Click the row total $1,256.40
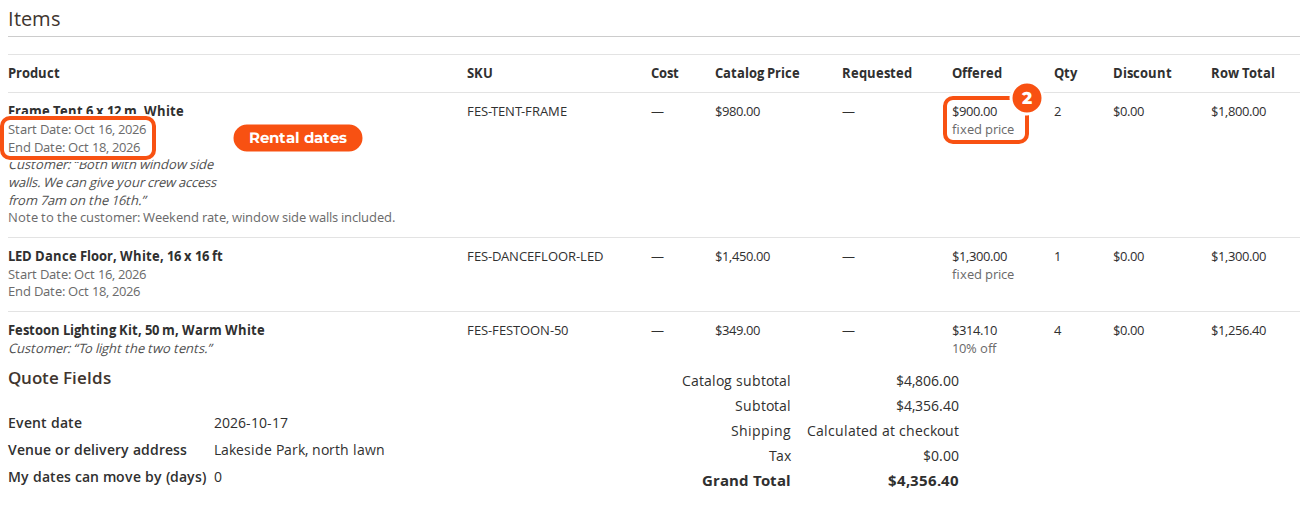 coord(1238,330)
